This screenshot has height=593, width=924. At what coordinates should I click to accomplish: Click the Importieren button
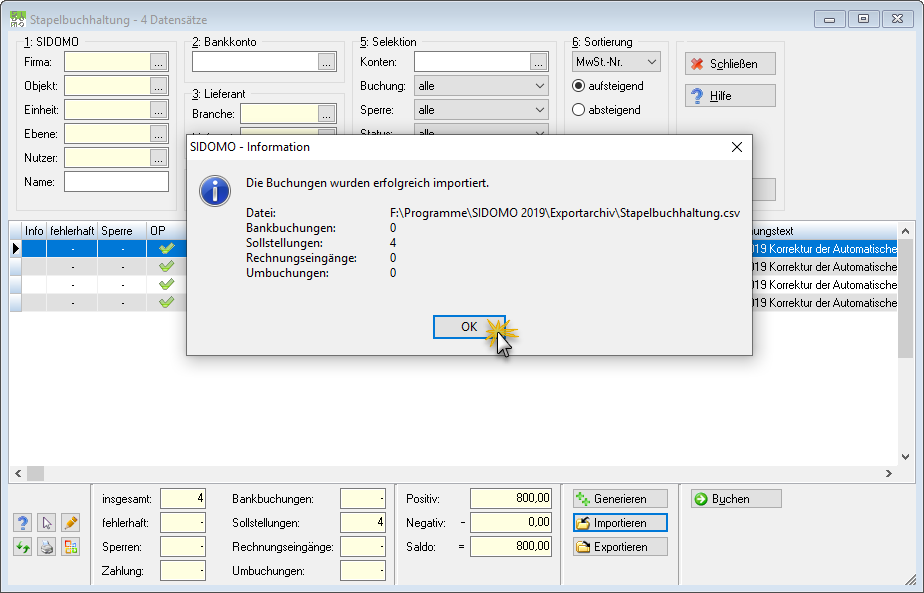(620, 523)
